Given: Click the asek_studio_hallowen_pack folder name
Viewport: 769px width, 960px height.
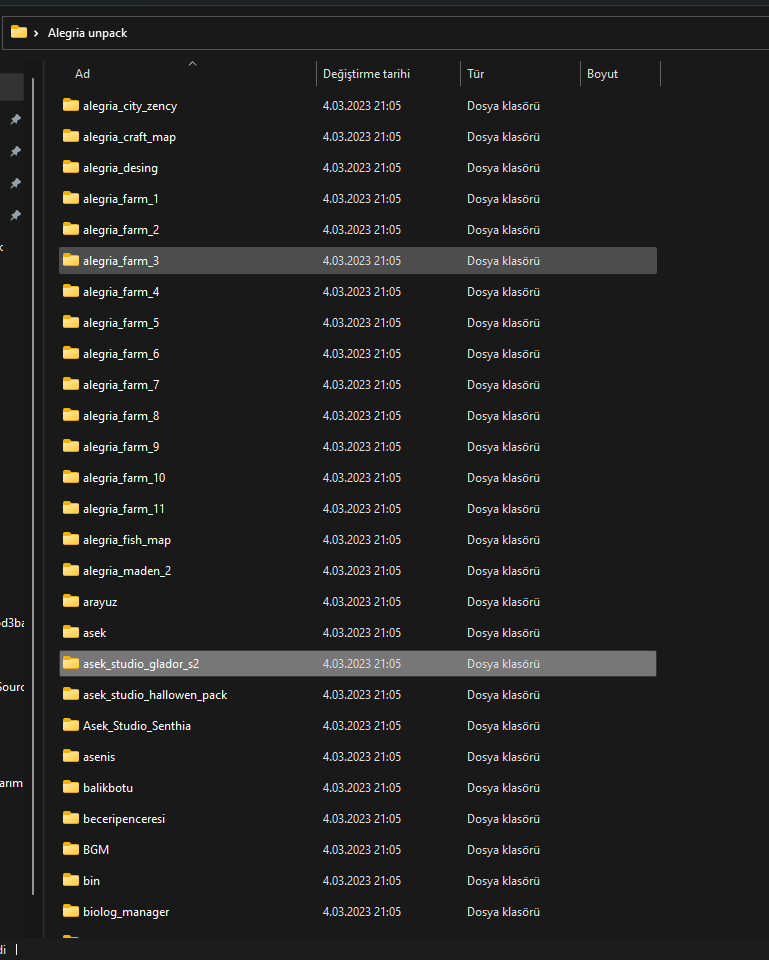Looking at the screenshot, I should 155,695.
